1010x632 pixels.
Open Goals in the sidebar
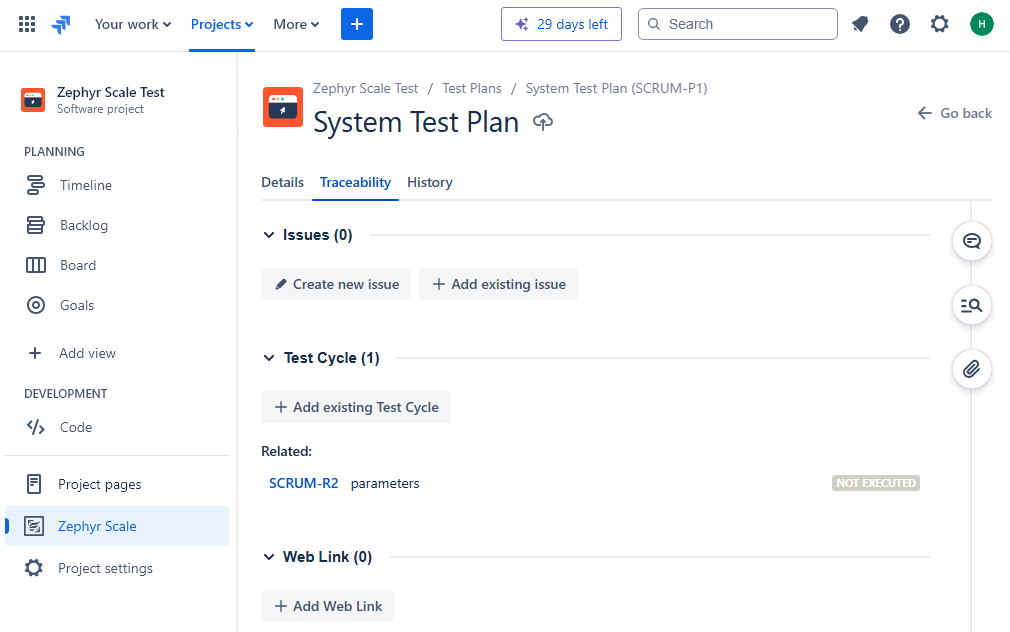(117, 305)
